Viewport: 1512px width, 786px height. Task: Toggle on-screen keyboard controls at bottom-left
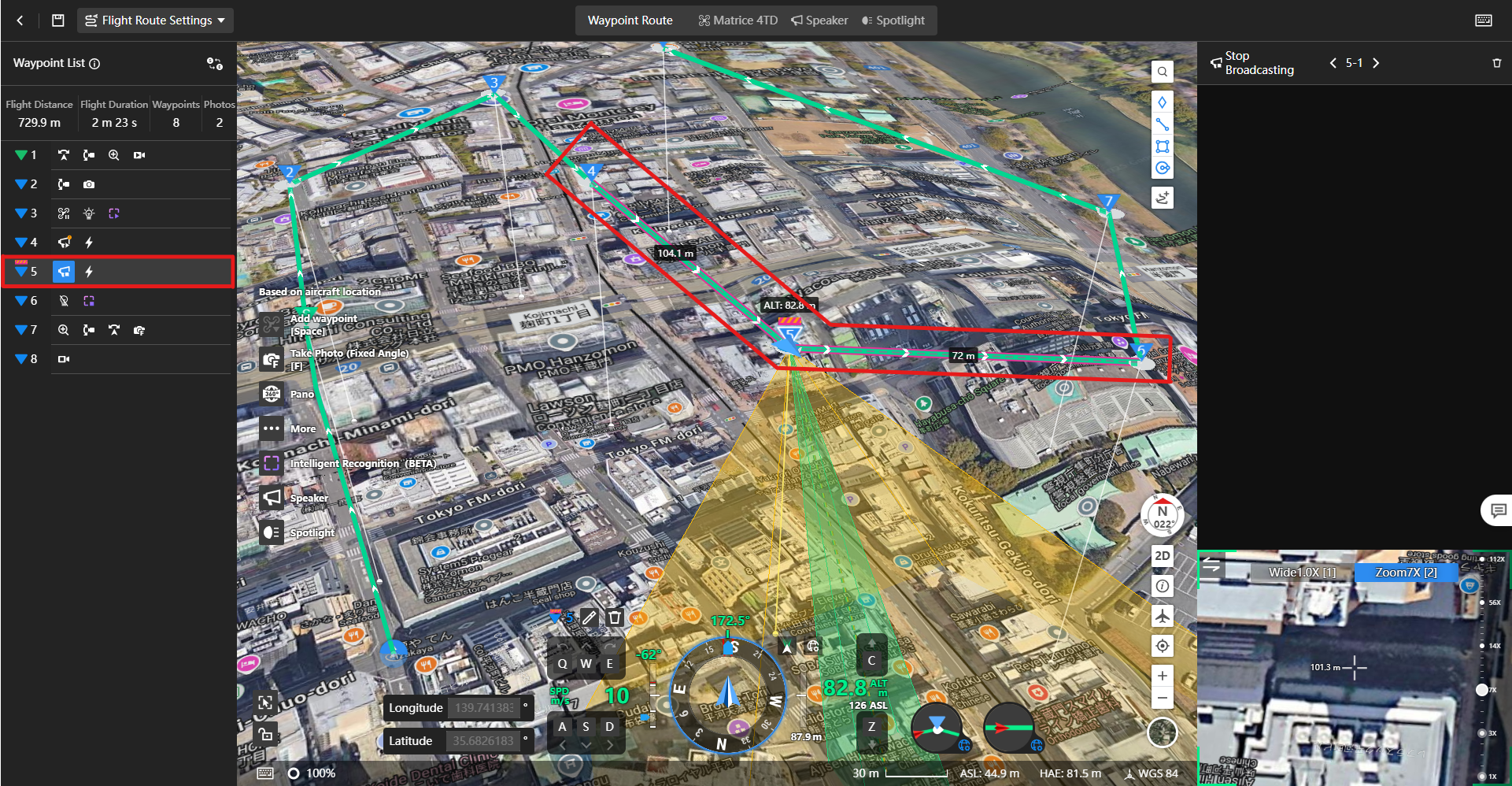click(x=266, y=773)
